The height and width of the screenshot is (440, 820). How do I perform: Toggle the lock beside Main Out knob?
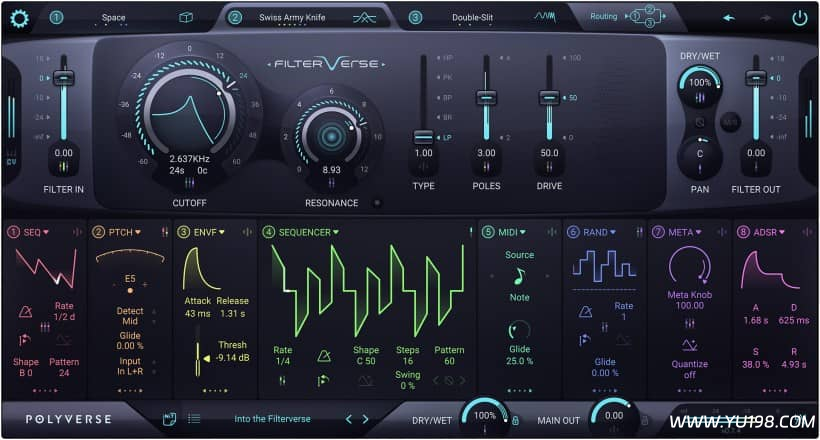645,420
